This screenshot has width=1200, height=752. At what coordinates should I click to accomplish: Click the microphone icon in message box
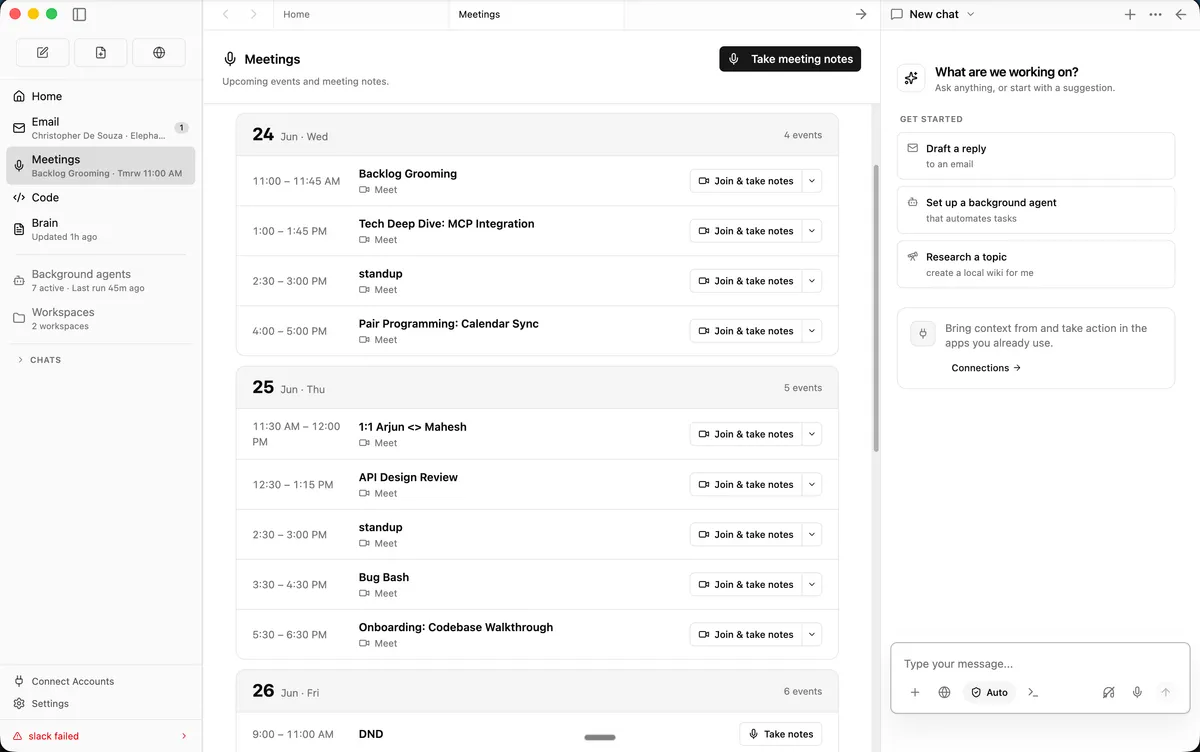pos(1137,692)
